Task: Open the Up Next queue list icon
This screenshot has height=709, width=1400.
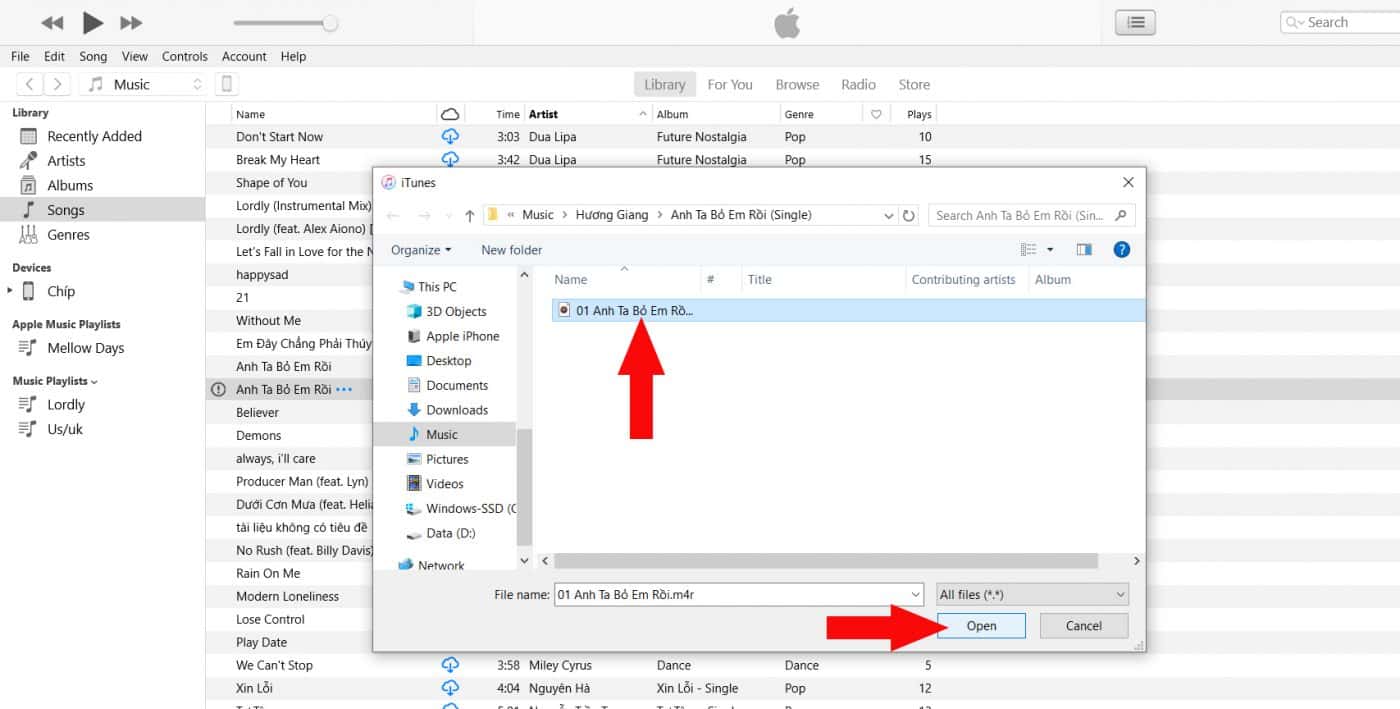Action: coord(1135,22)
